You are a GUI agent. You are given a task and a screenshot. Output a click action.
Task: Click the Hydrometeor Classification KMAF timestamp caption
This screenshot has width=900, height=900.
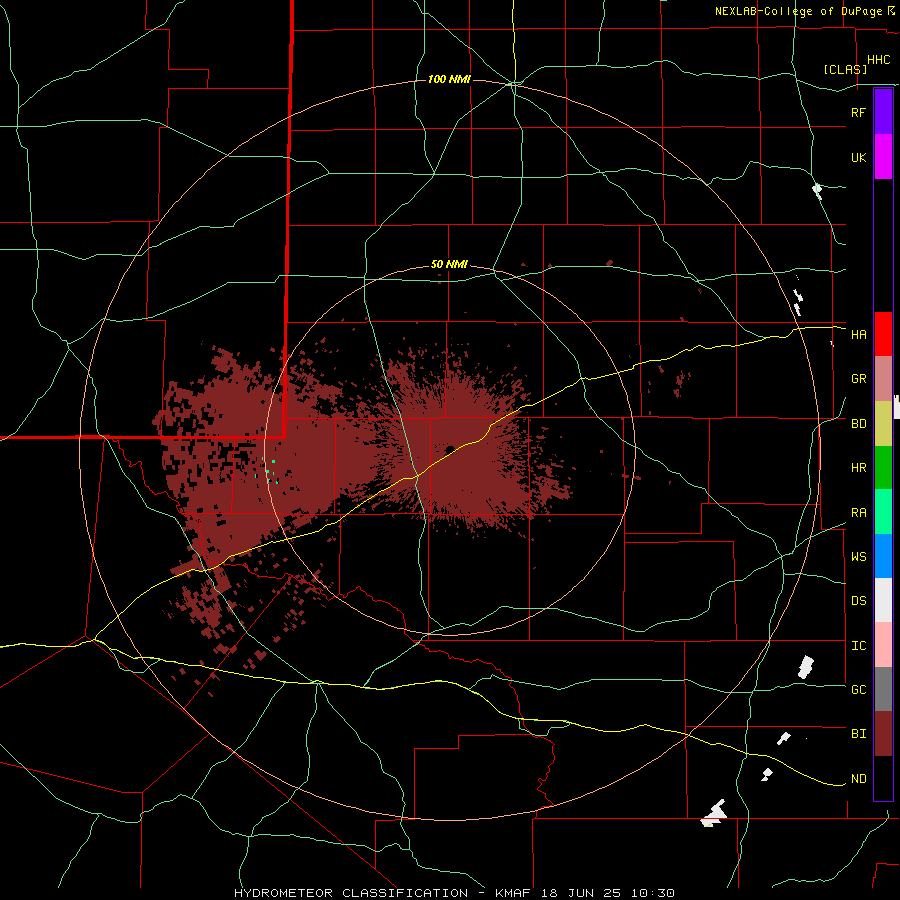coord(454,893)
